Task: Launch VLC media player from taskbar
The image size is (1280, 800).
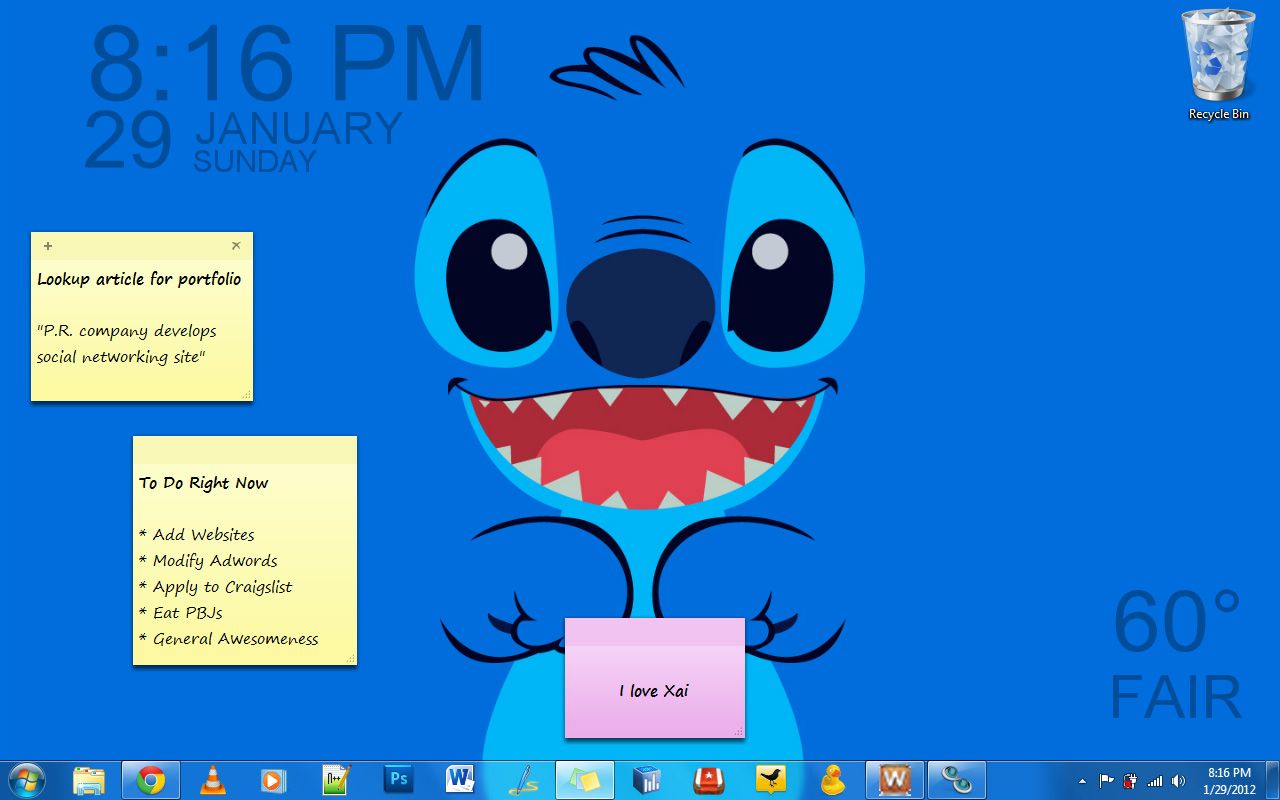Action: [213, 779]
